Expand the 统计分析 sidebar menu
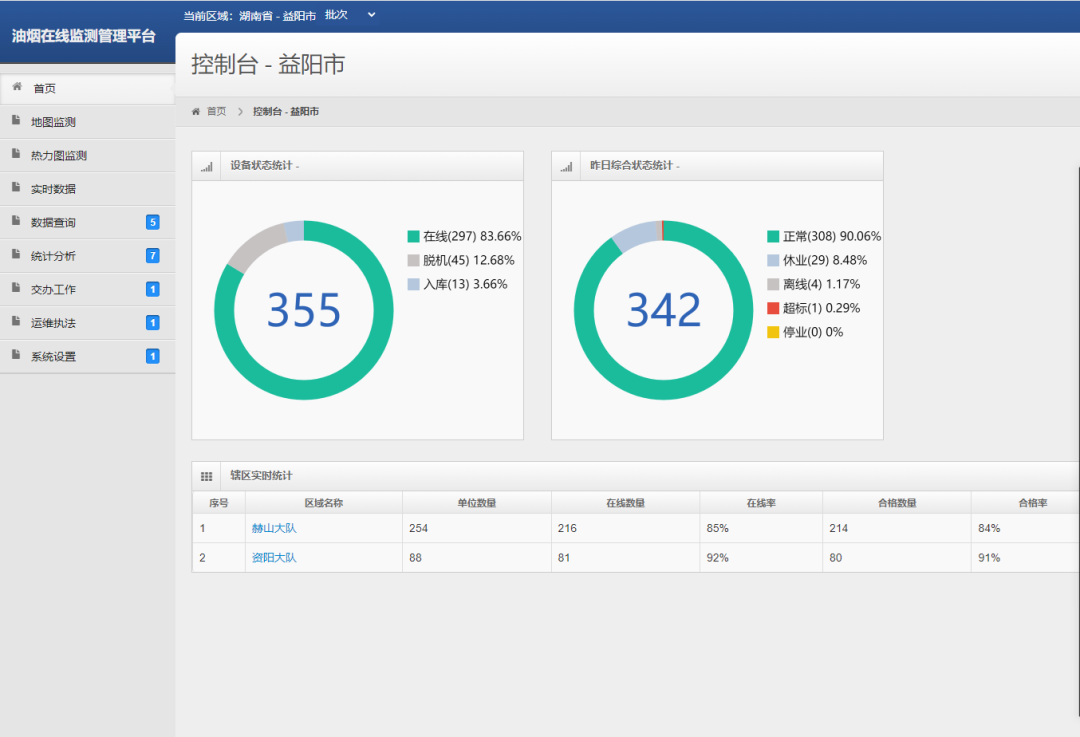 pyautogui.click(x=87, y=256)
